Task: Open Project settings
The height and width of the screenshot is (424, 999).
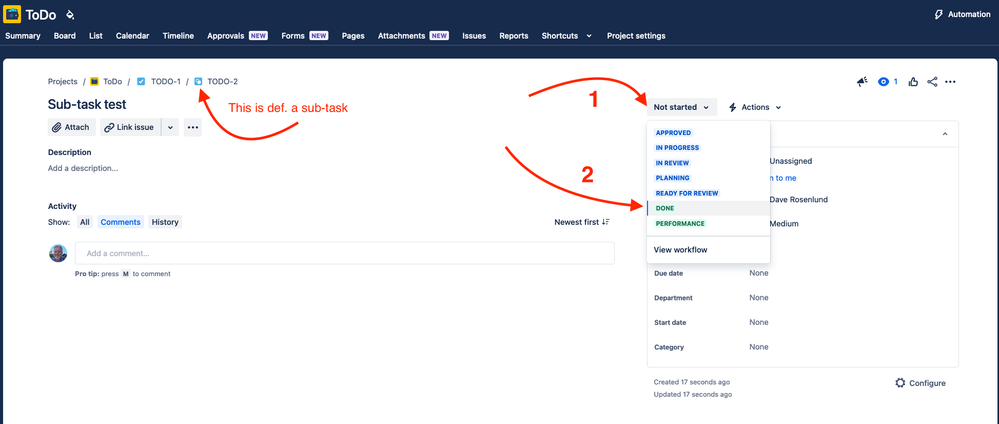Action: pos(636,36)
